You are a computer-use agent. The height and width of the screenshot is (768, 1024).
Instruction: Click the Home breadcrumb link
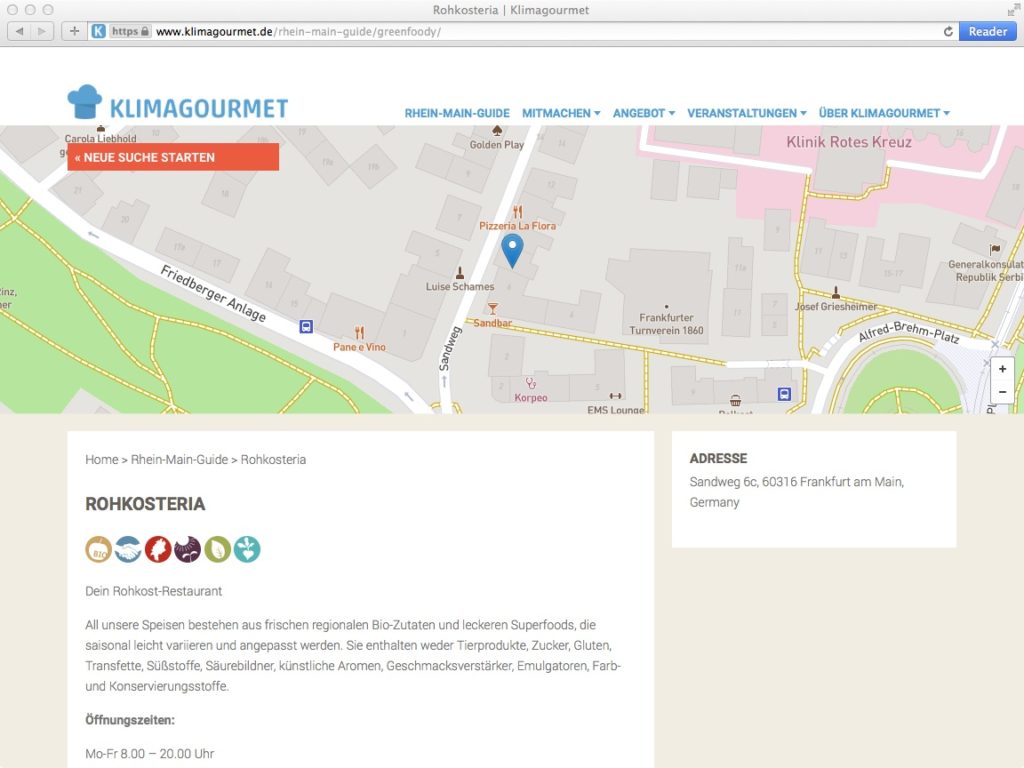102,459
